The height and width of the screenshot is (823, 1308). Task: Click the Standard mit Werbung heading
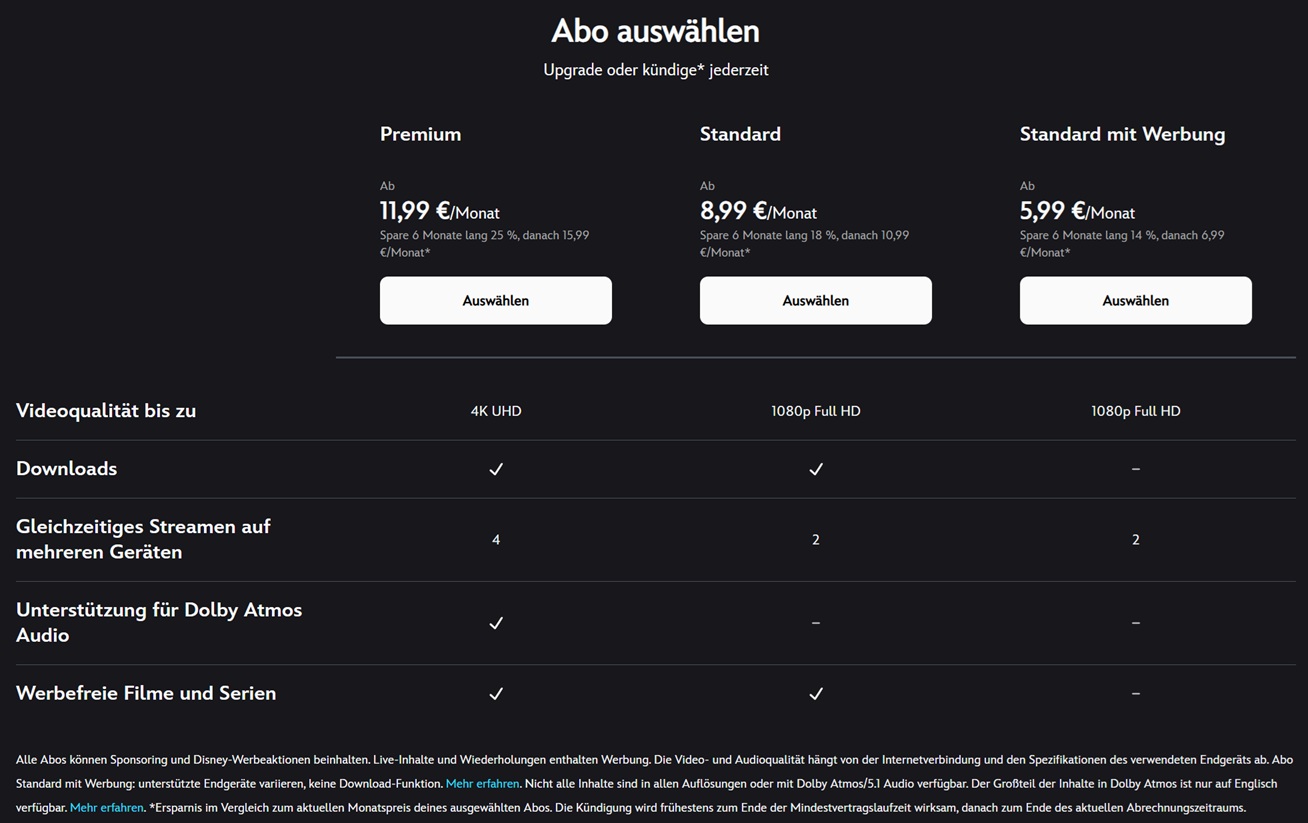click(1122, 134)
